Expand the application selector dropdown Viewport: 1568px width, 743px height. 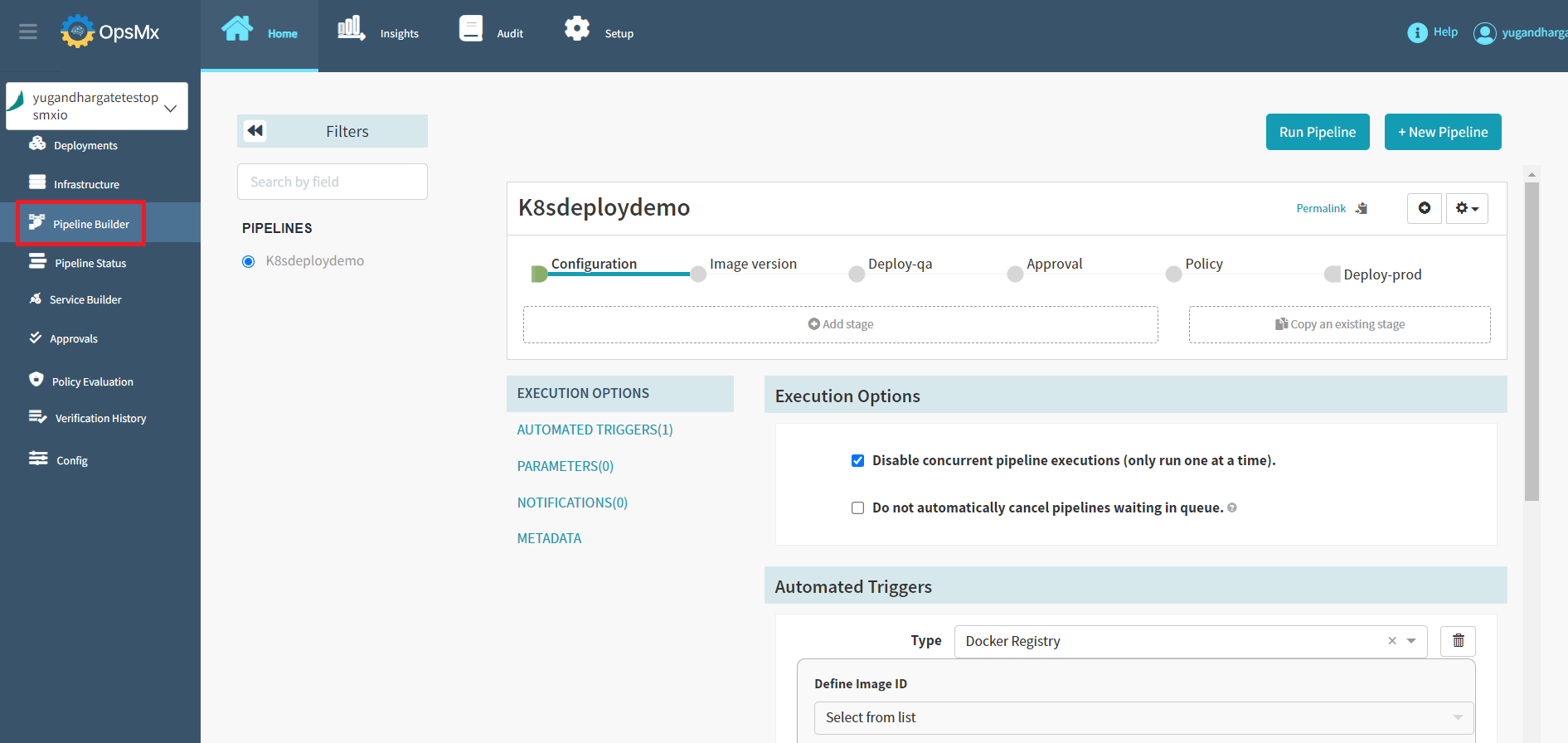pyautogui.click(x=171, y=108)
